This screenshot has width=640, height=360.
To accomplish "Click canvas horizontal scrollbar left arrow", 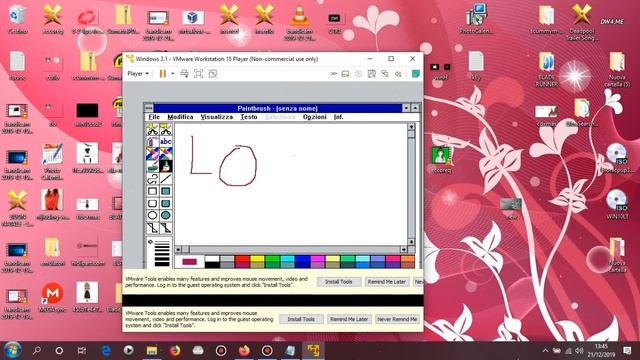I will 178,249.
